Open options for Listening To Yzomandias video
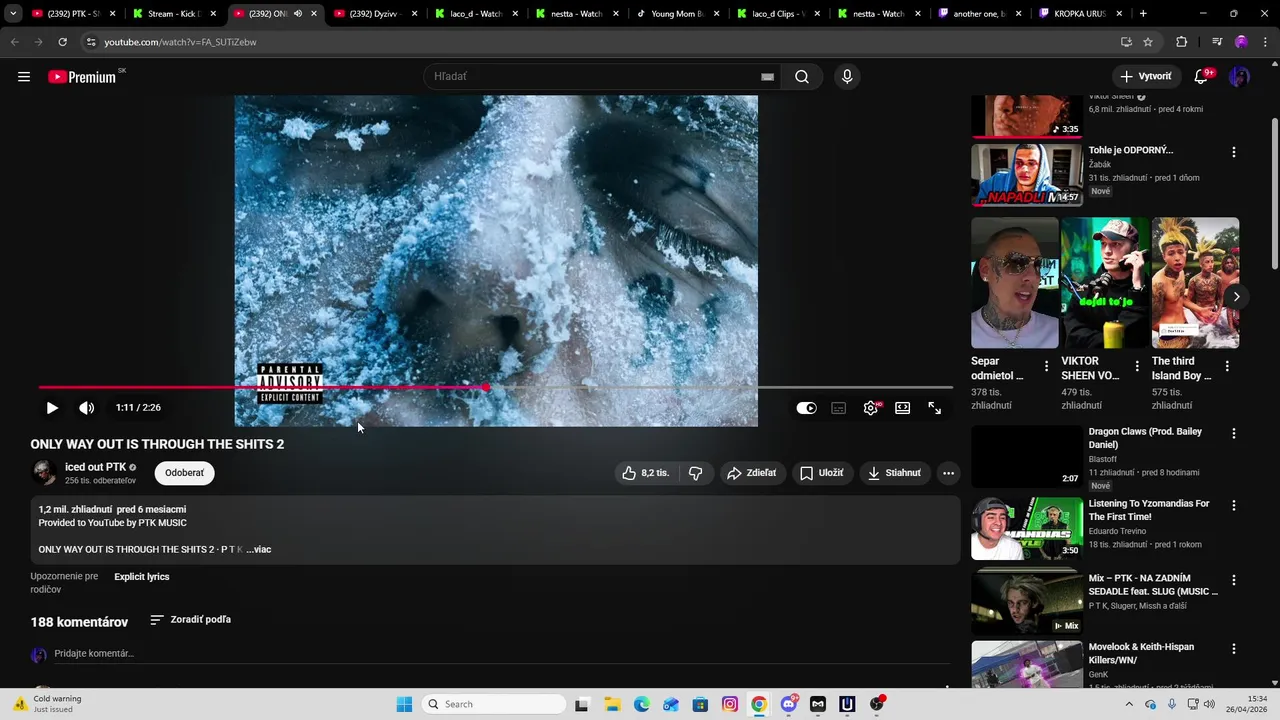Screen dimensions: 1280x720 point(1233,506)
